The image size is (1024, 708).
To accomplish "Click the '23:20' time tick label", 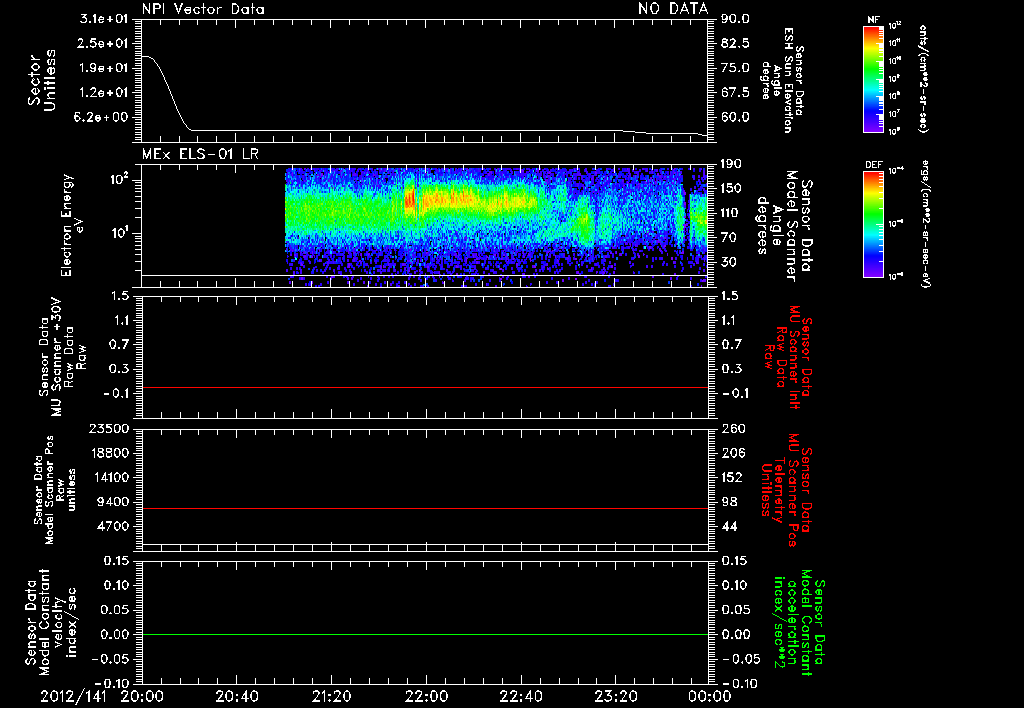I will (x=615, y=696).
